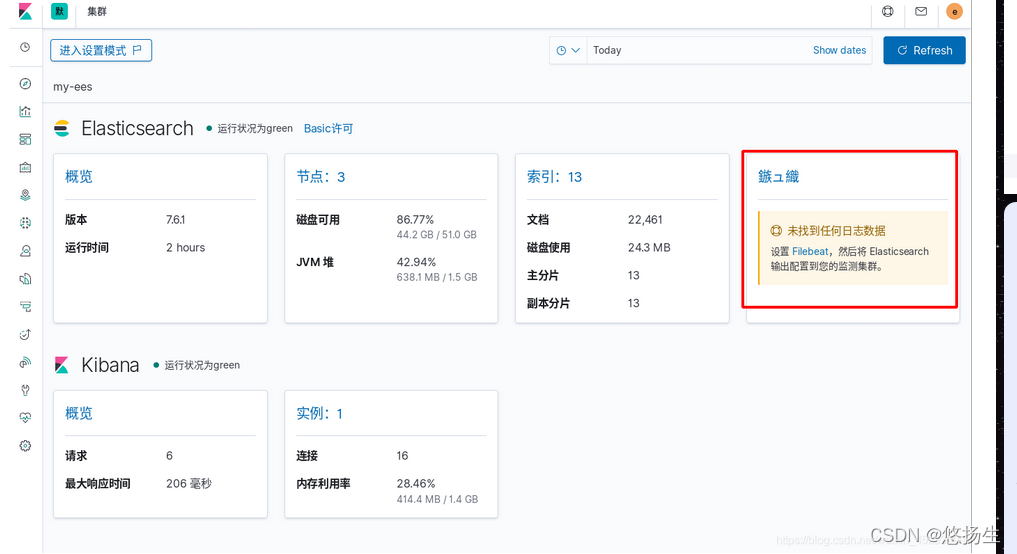The height and width of the screenshot is (554, 1017).
Task: Open the logs panel title link
Action: click(x=778, y=176)
